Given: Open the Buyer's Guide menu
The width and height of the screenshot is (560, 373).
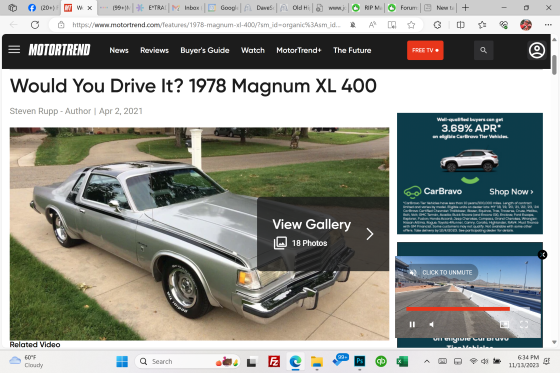Looking at the screenshot, I should pyautogui.click(x=205, y=50).
